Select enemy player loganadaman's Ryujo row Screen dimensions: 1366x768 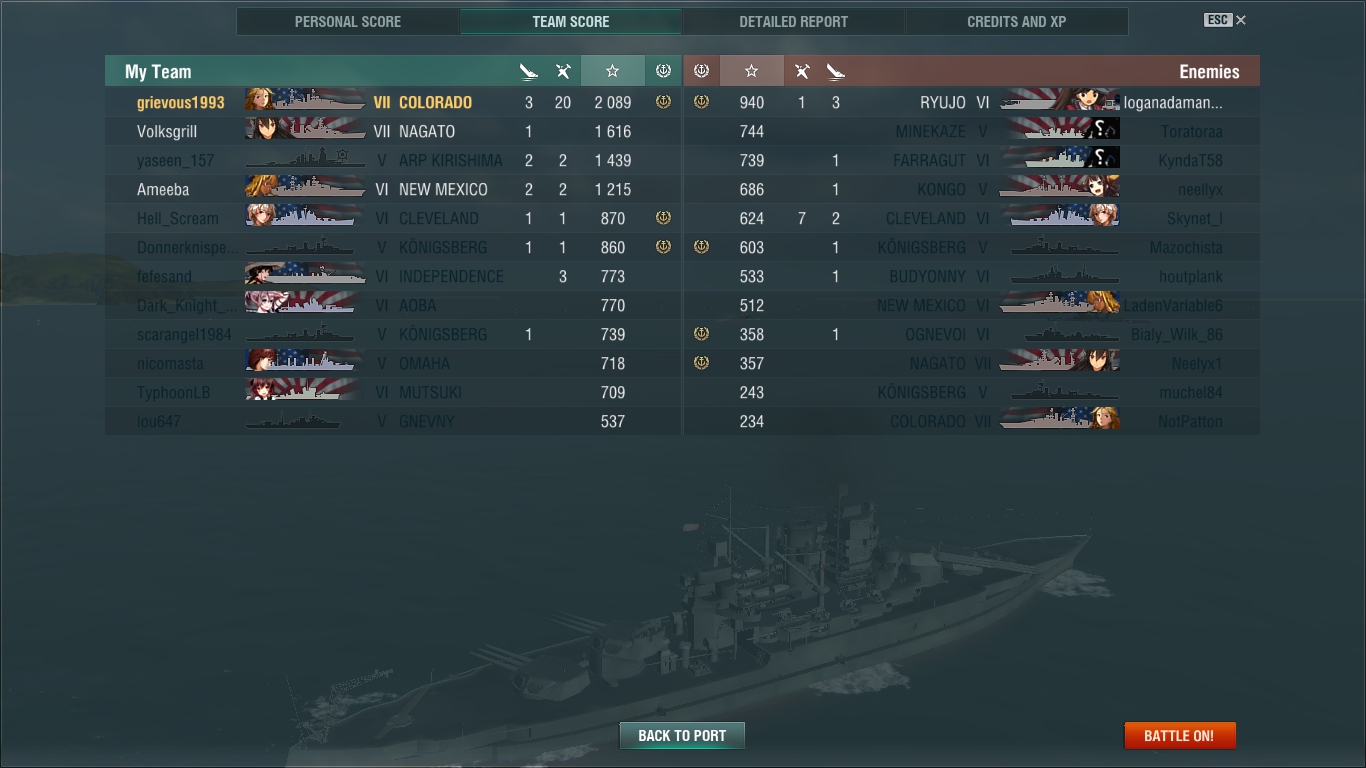tap(971, 102)
